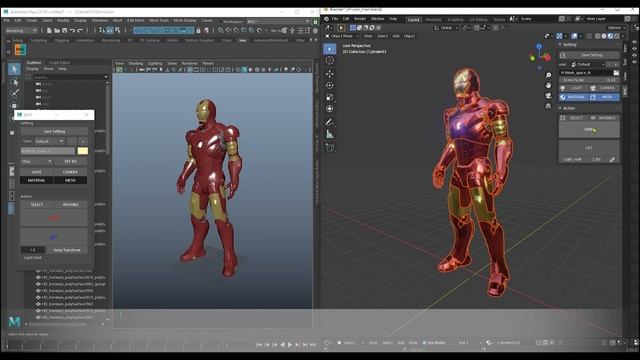Image resolution: width=640 pixels, height=360 pixels.
Task: Toggle CAMERA option in Maya BMC panel
Action: (x=70, y=172)
